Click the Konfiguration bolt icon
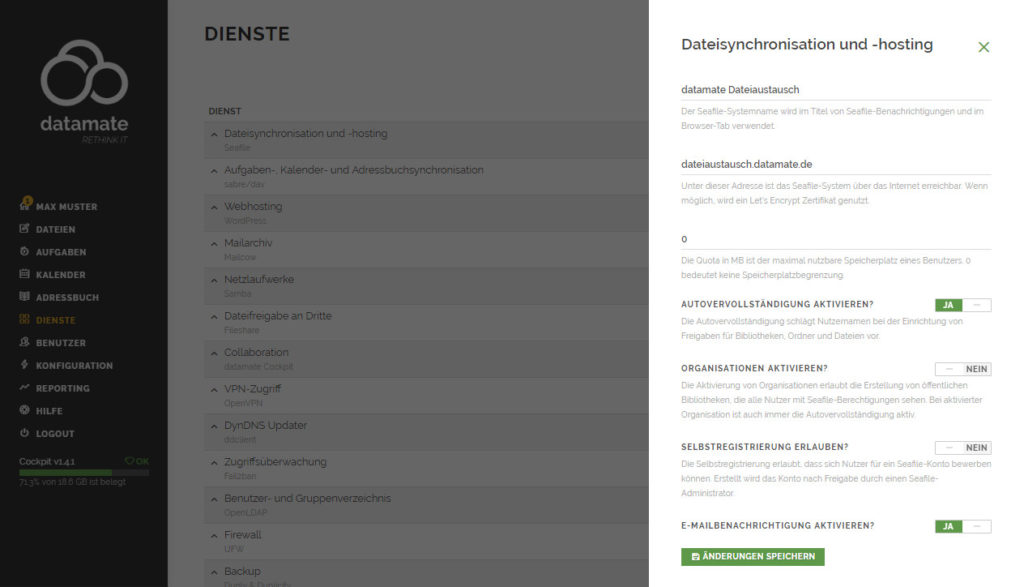The image size is (1024, 587). coord(24,364)
